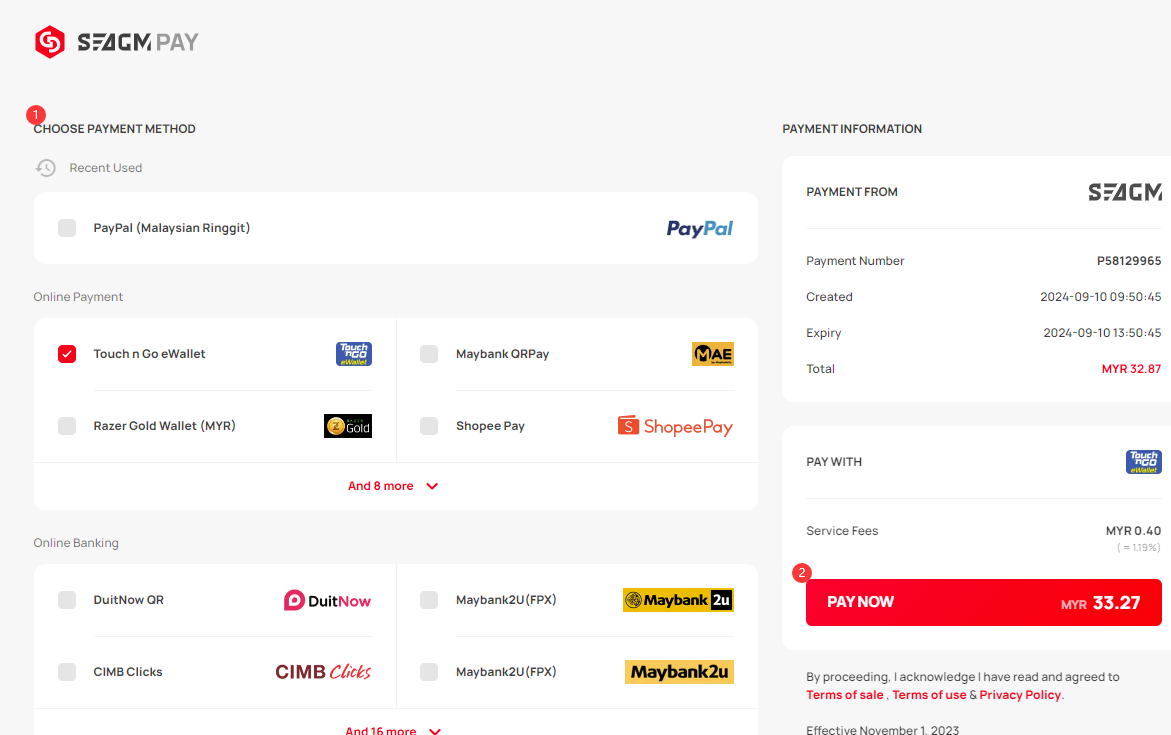1171x735 pixels.
Task: Click the DuitNow logo
Action: click(x=327, y=601)
